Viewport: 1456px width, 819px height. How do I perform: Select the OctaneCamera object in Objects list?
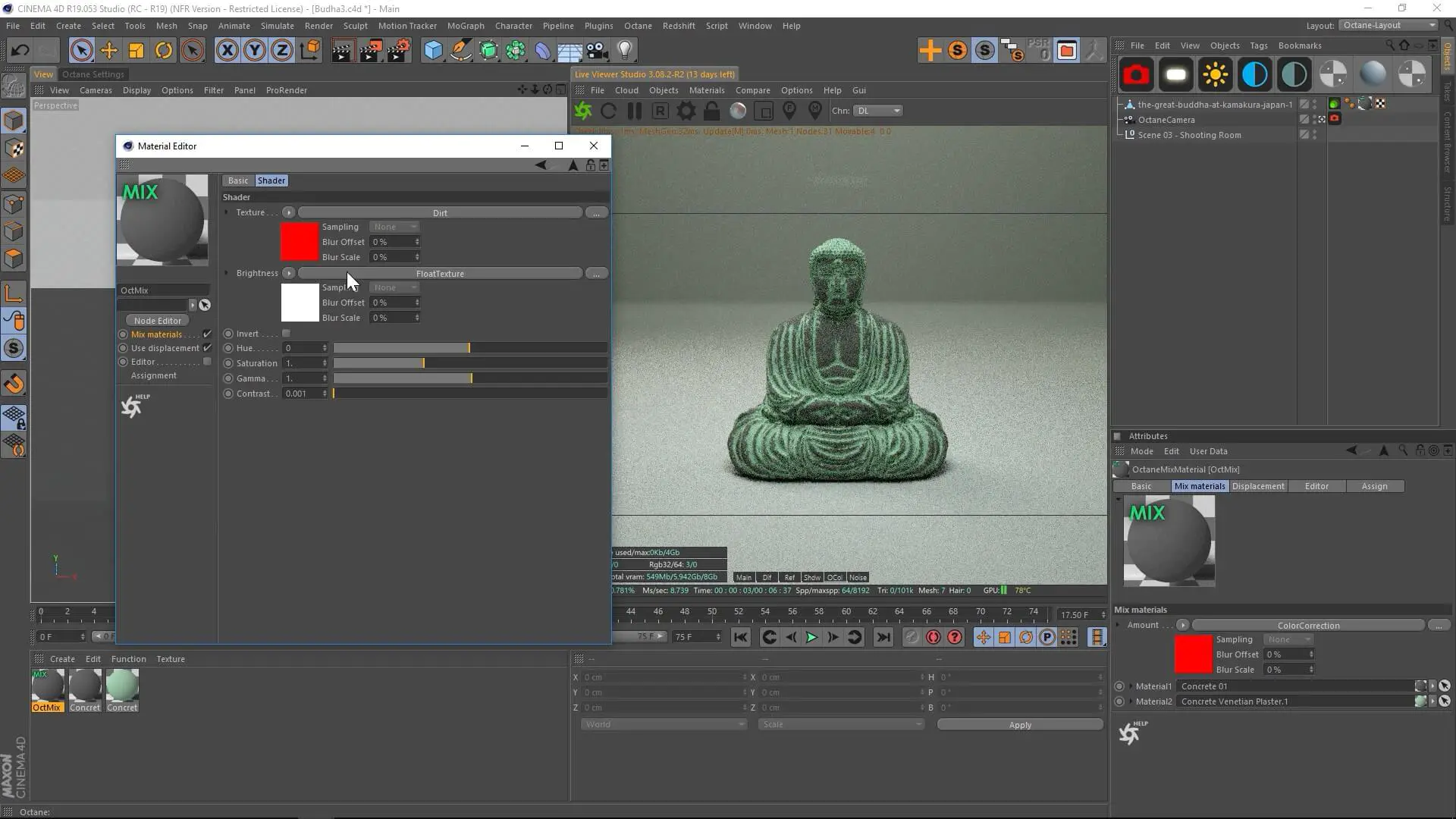pos(1166,120)
